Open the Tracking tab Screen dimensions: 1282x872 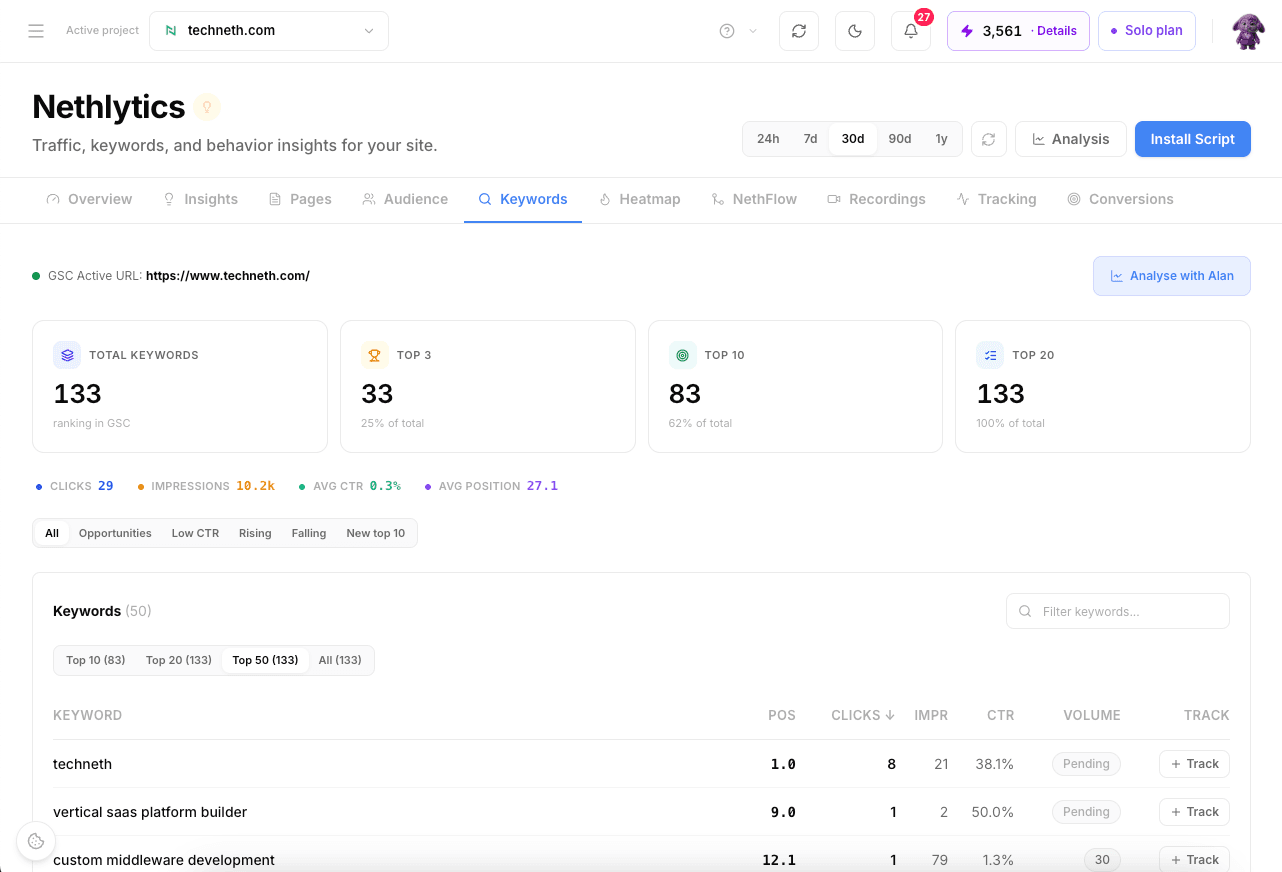tap(996, 199)
